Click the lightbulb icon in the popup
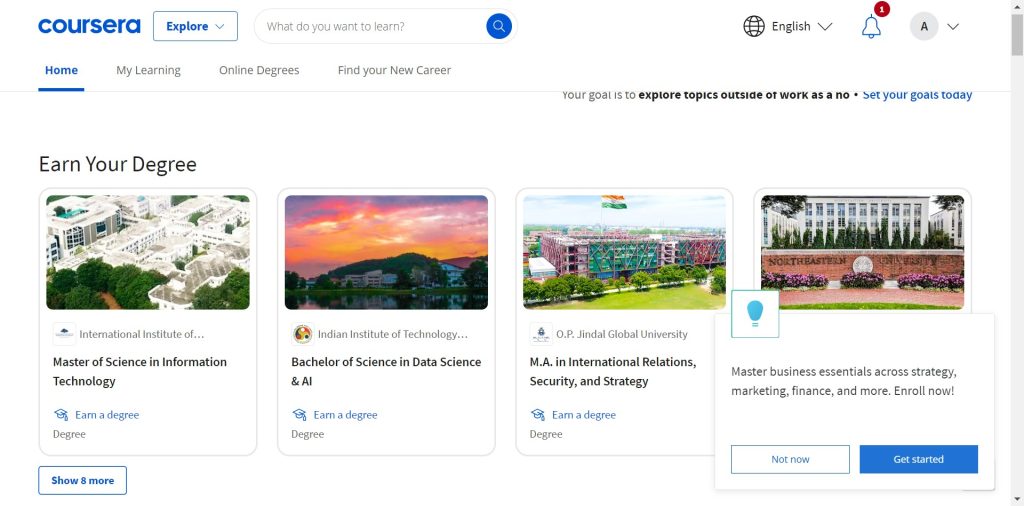Screen dimensions: 1024x506 [x=755, y=313]
